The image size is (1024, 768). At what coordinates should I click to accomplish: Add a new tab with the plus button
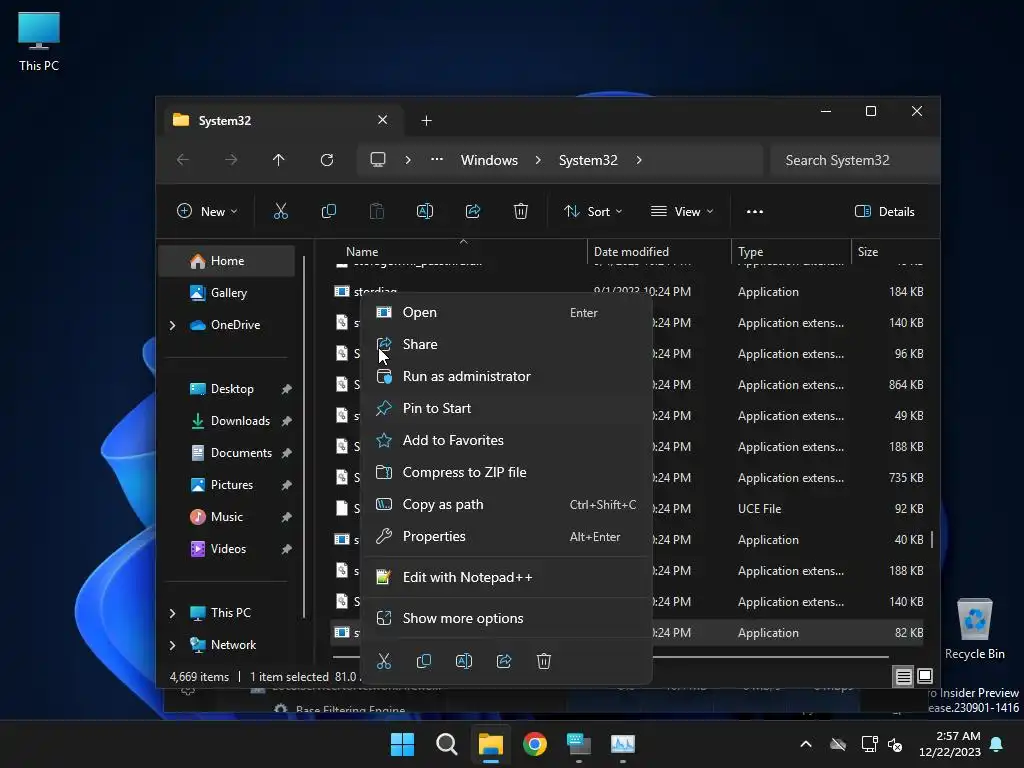(426, 121)
